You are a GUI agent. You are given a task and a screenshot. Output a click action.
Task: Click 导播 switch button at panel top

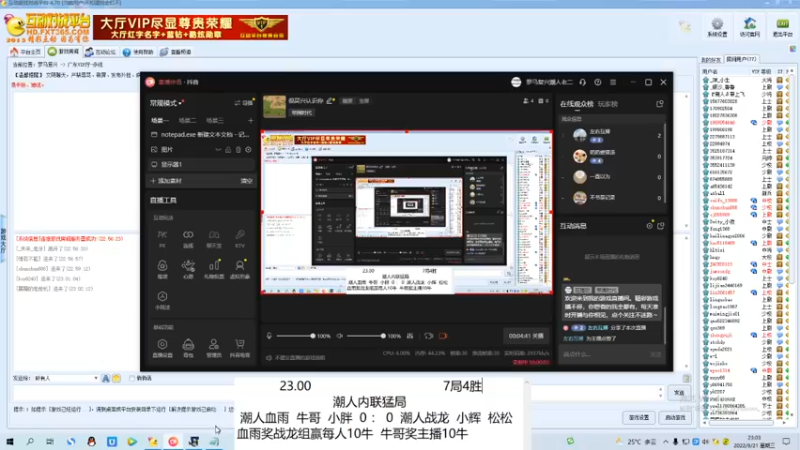pos(243,103)
